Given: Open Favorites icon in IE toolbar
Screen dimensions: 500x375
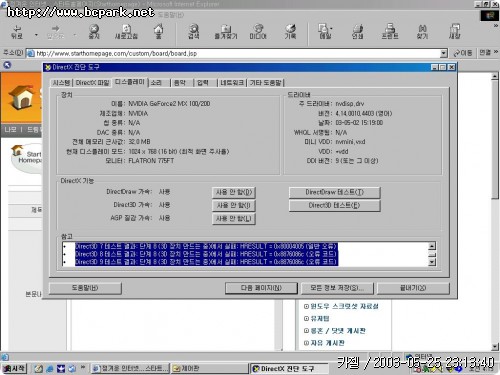Looking at the screenshot, I should pos(226,32).
